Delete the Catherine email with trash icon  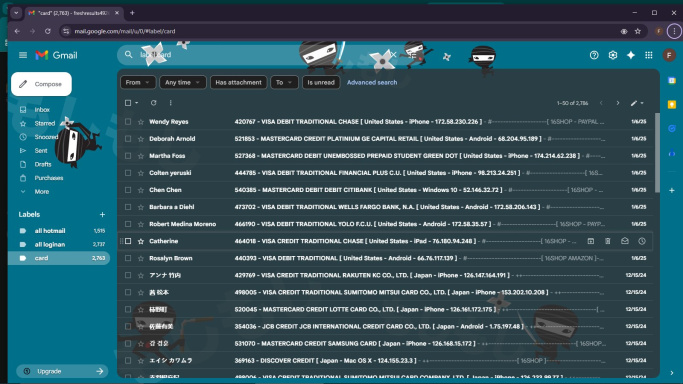(x=608, y=241)
